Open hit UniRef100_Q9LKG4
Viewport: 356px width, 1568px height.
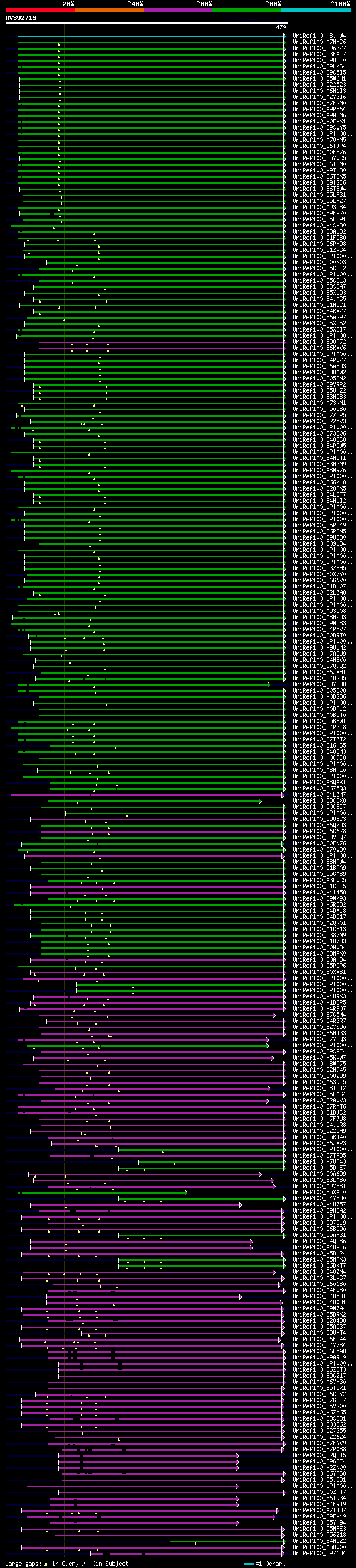319,66
